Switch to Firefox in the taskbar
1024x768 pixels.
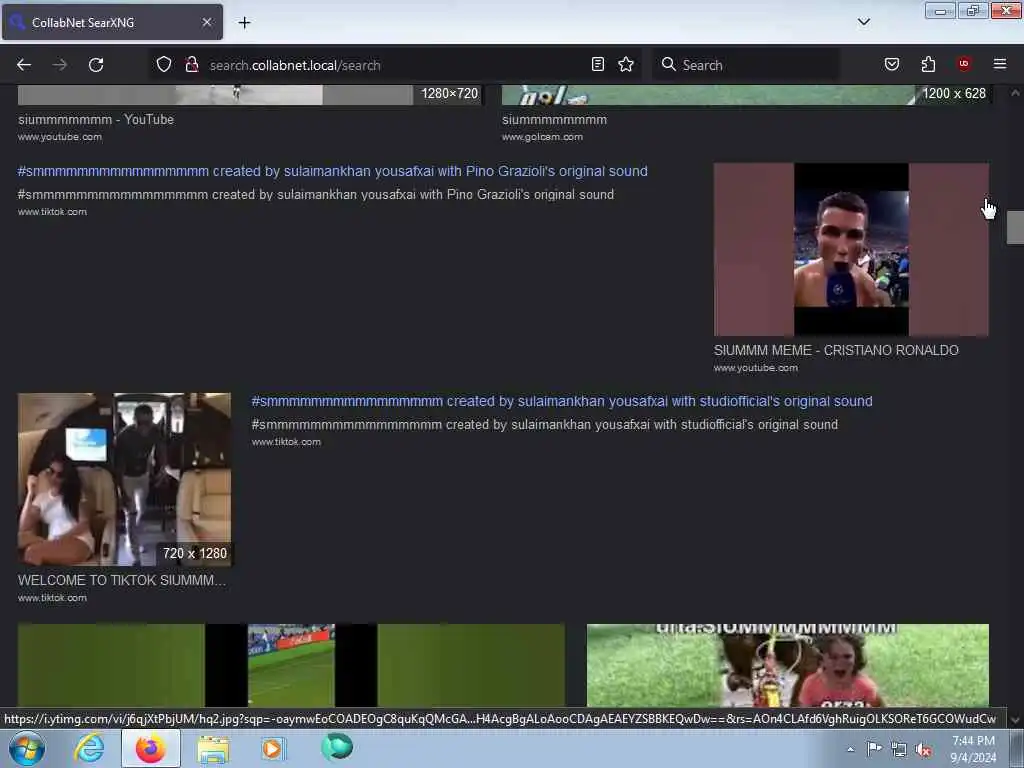[x=150, y=748]
